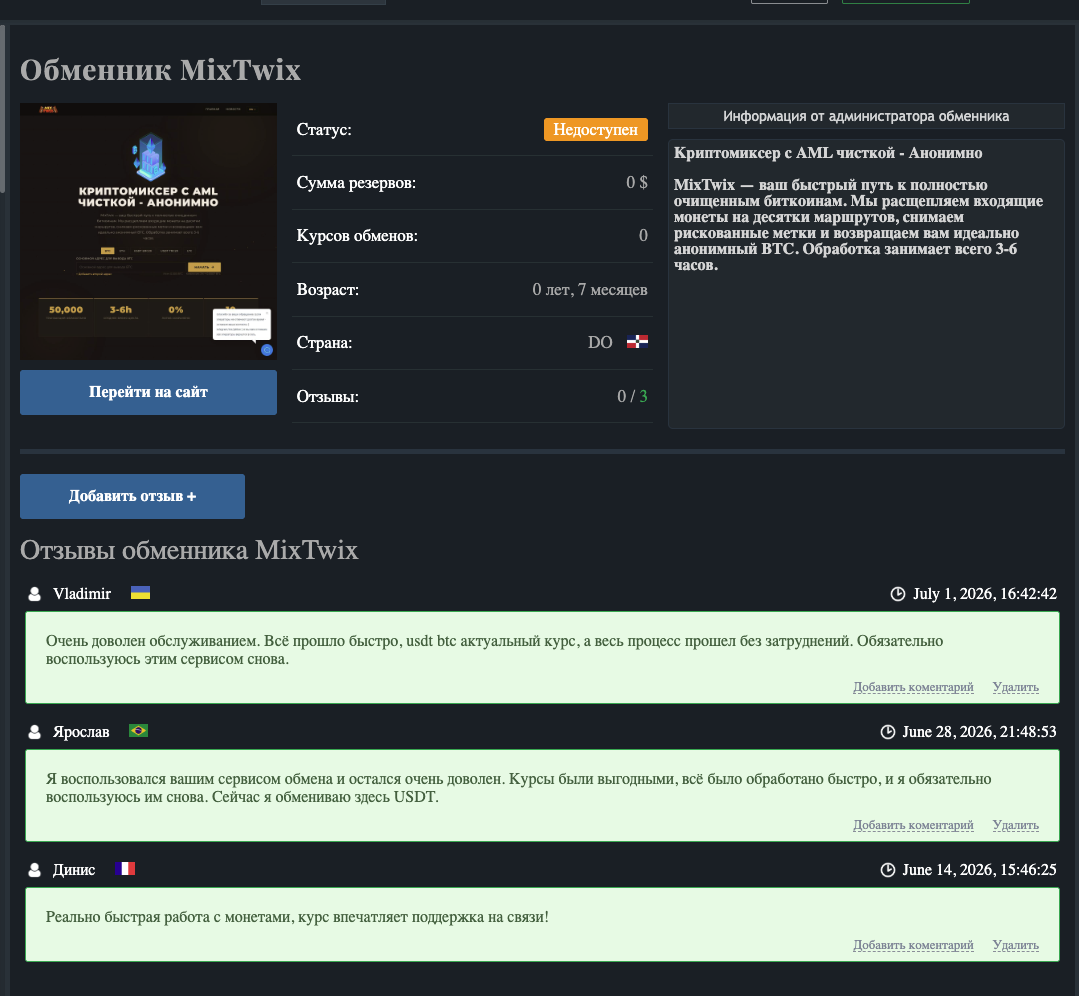Click the clock icon beside July 1, 2026
The image size is (1079, 996).
(898, 594)
